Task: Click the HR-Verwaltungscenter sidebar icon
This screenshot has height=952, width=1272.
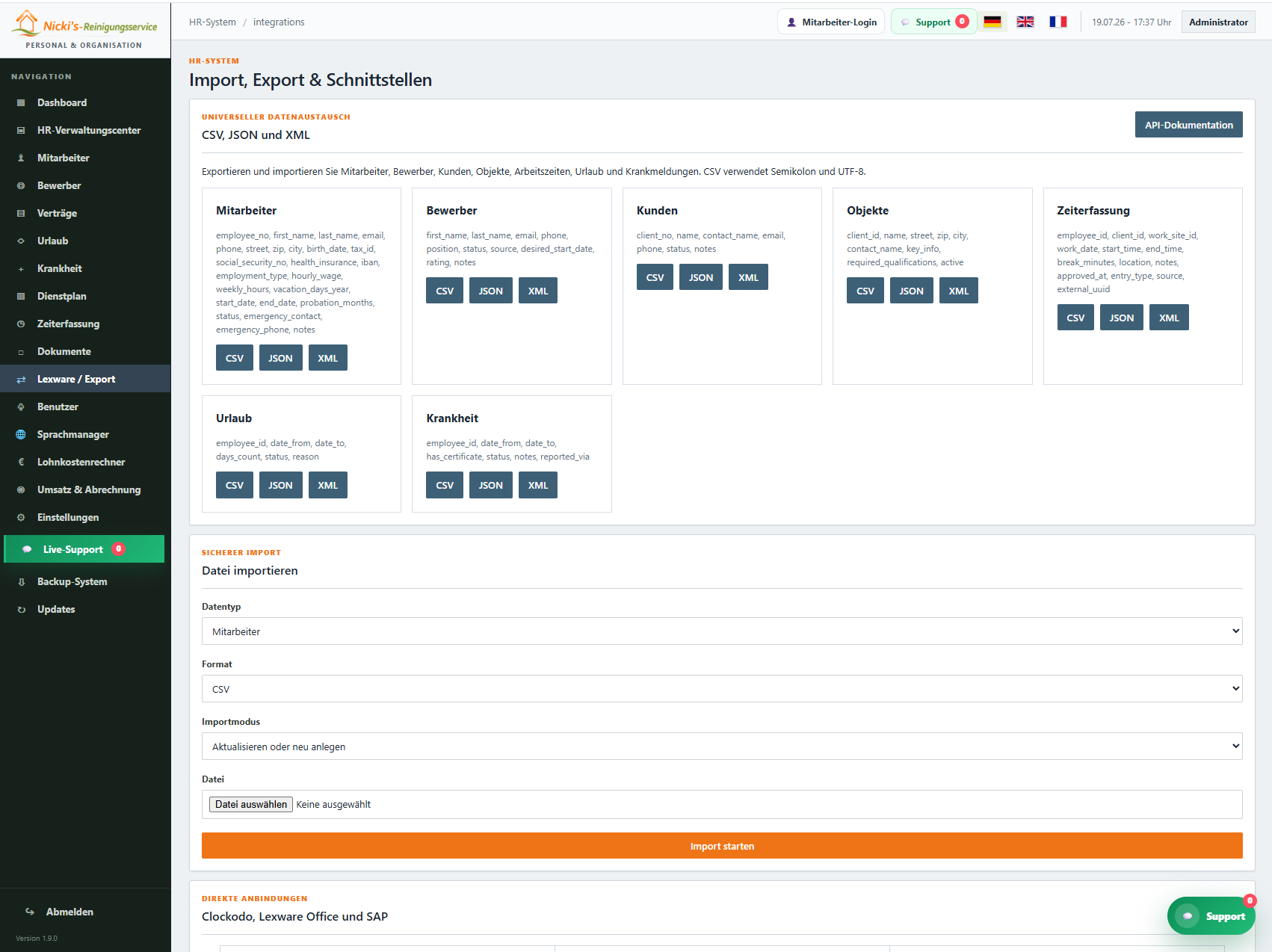Action: point(21,131)
